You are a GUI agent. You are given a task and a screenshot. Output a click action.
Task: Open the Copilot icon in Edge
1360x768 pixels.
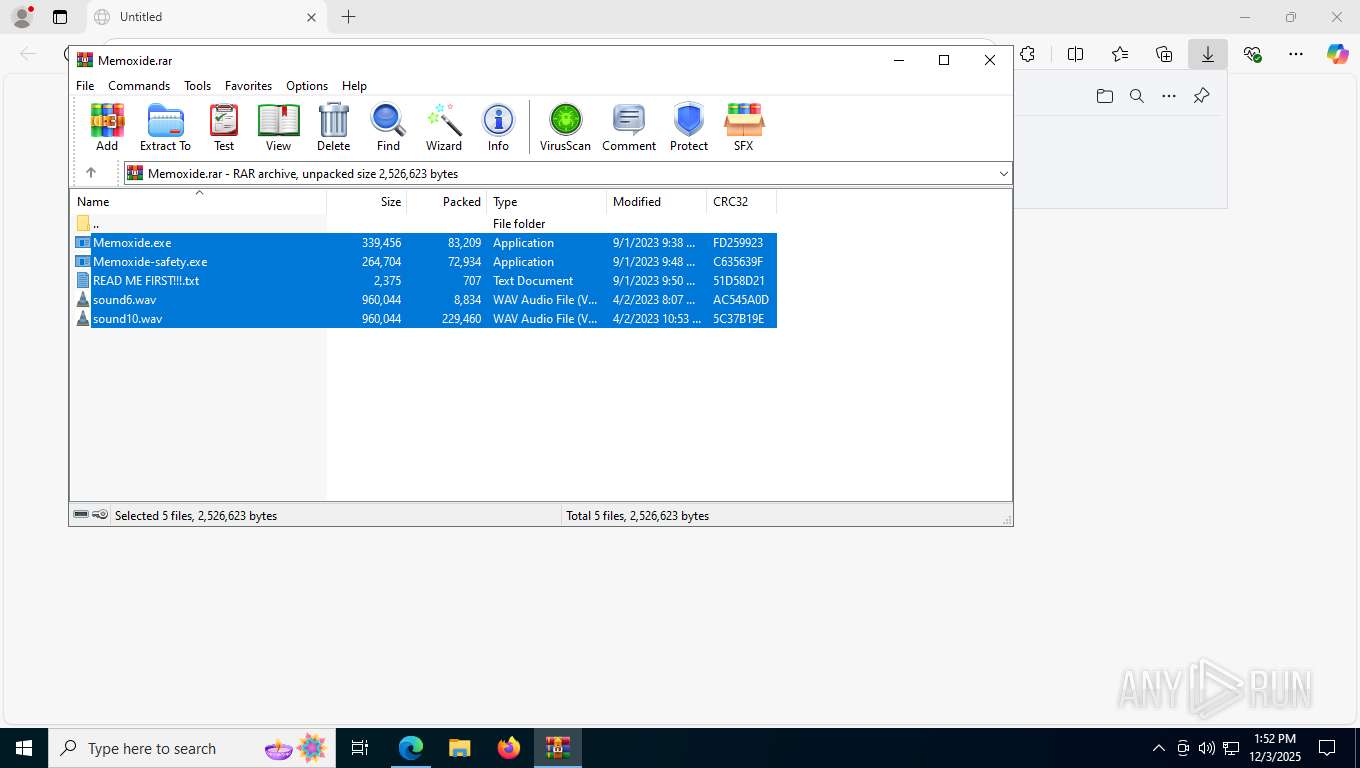tap(1337, 54)
